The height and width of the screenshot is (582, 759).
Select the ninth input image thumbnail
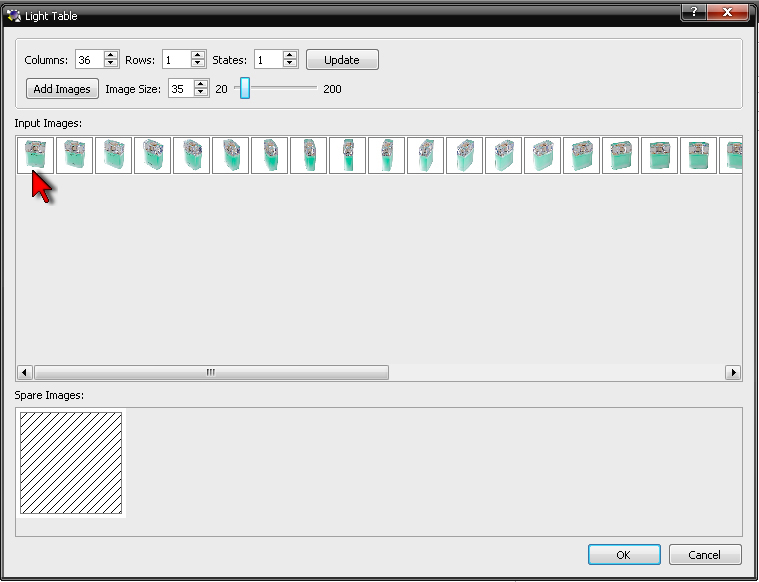point(347,155)
